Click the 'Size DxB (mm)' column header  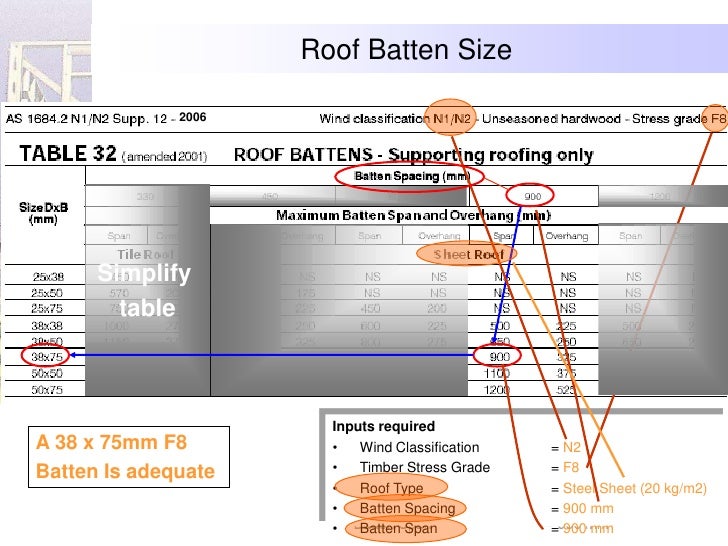coord(43,213)
